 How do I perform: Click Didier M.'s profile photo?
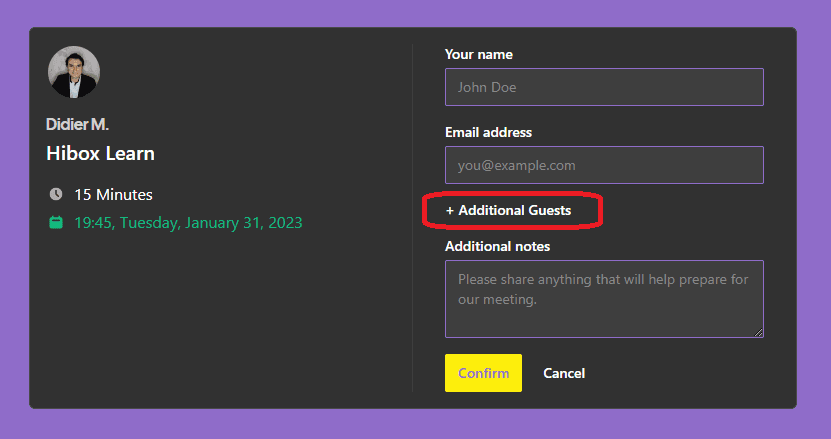point(74,73)
